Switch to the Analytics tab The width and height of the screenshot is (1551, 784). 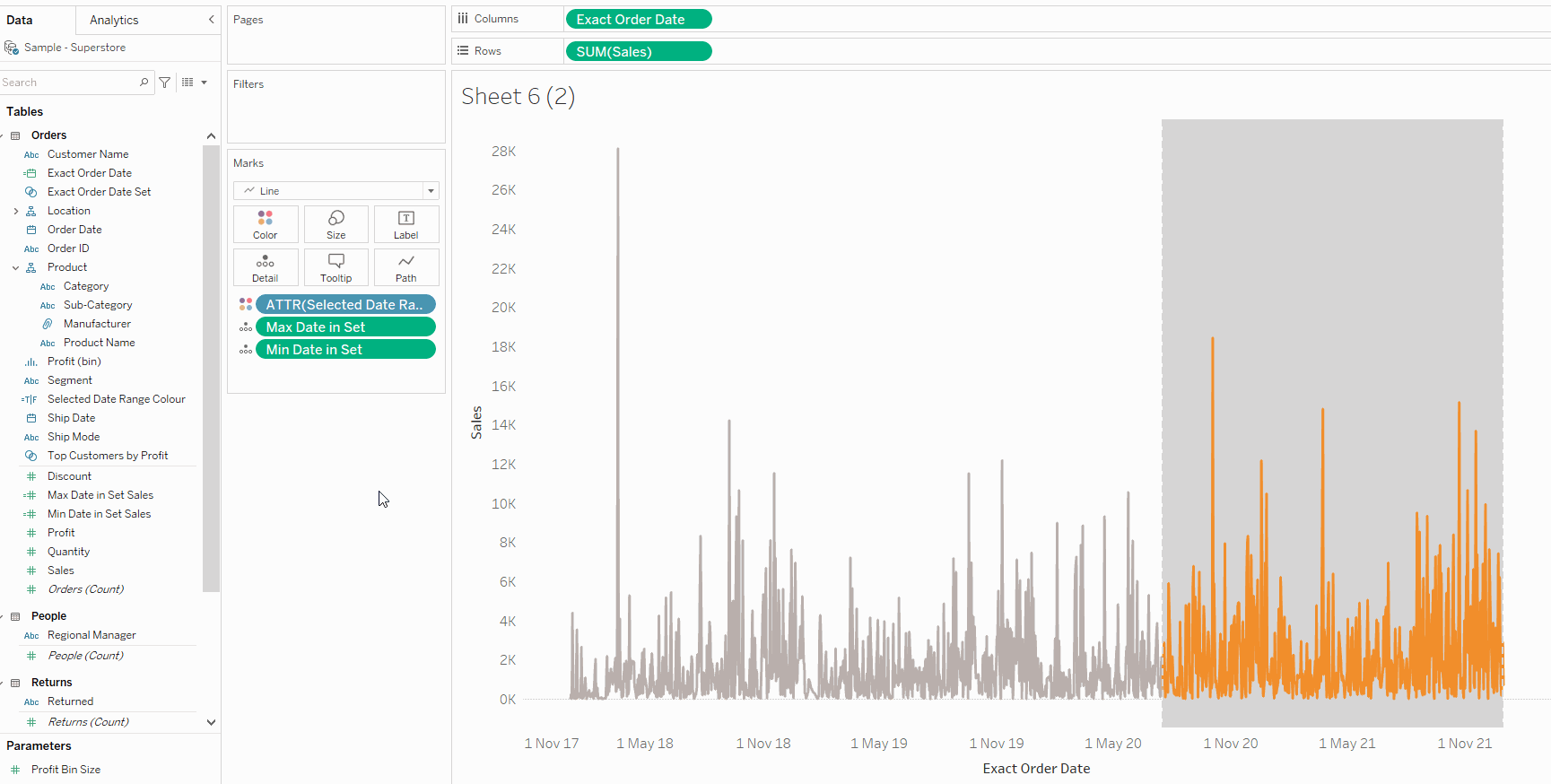pos(114,20)
